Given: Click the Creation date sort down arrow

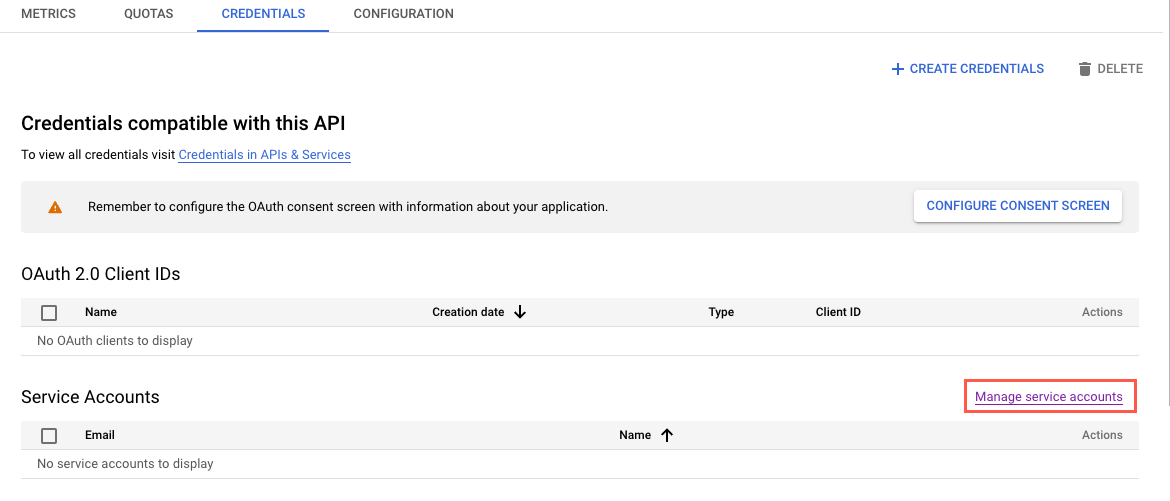Looking at the screenshot, I should point(520,312).
